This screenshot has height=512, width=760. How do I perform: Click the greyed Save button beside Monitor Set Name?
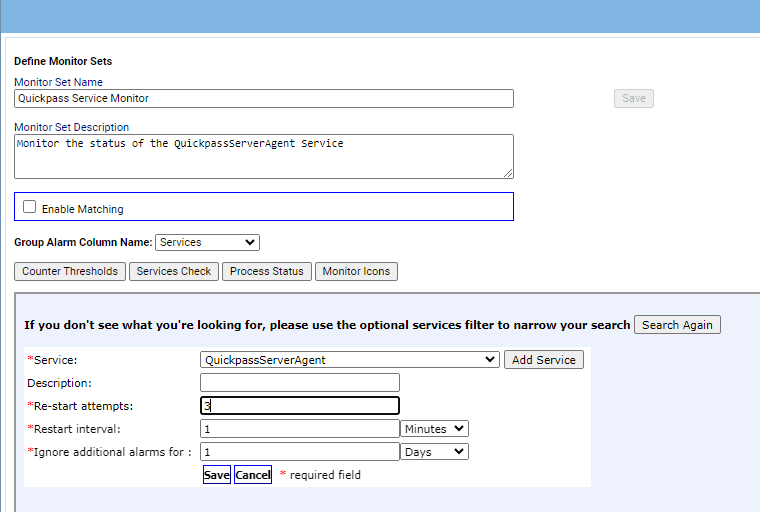633,98
